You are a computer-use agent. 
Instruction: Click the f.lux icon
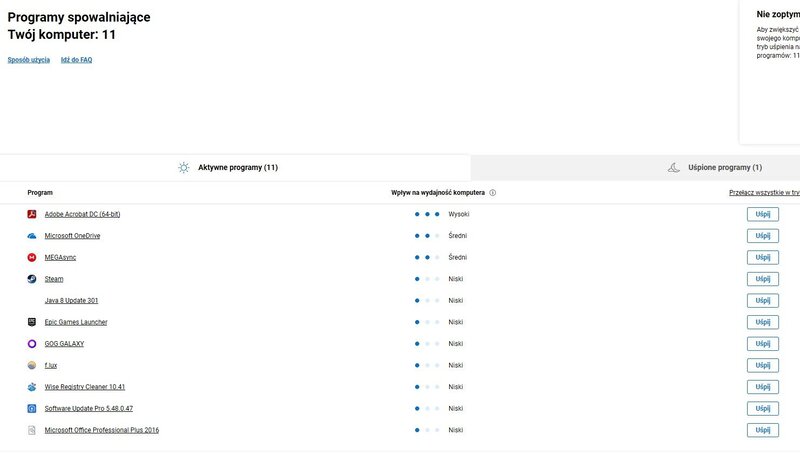(32, 365)
